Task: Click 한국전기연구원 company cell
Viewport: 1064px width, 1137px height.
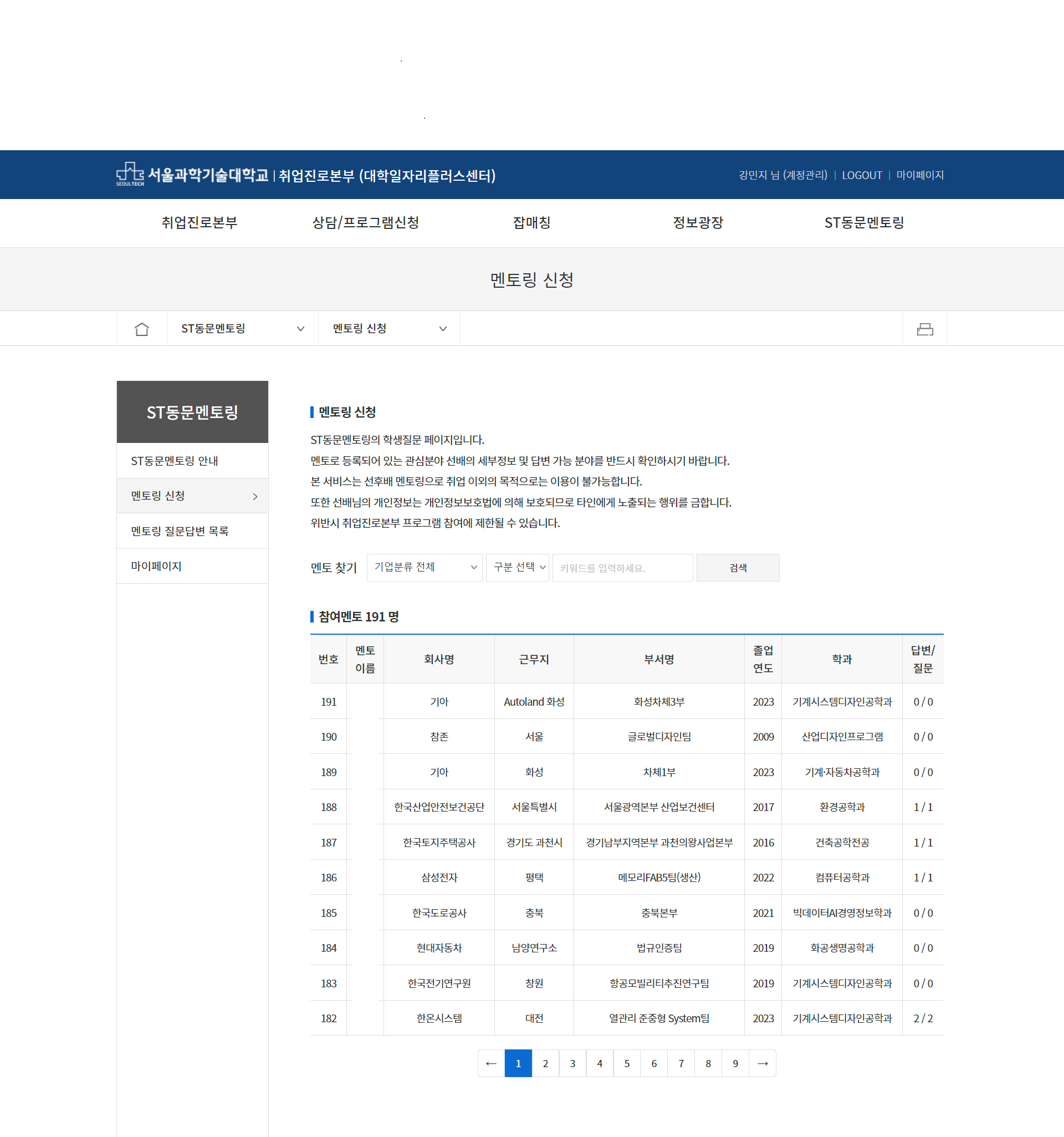Action: [x=439, y=983]
